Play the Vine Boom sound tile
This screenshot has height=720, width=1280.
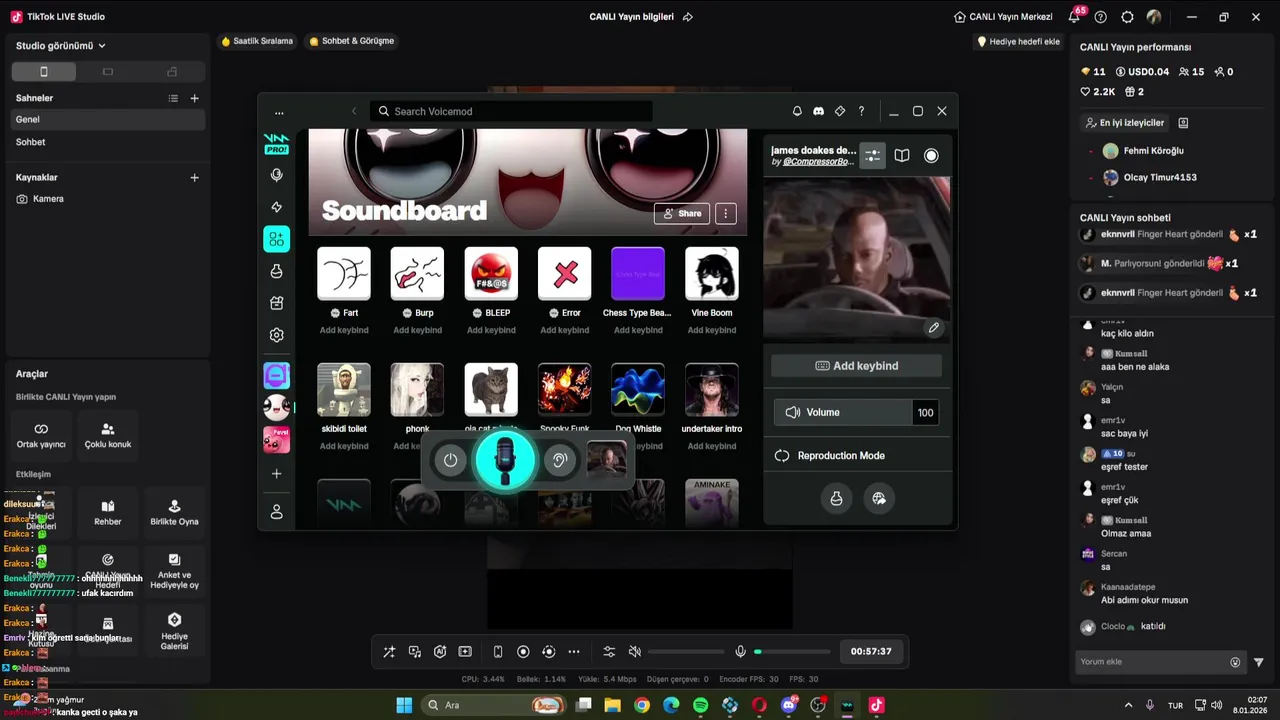click(712, 273)
